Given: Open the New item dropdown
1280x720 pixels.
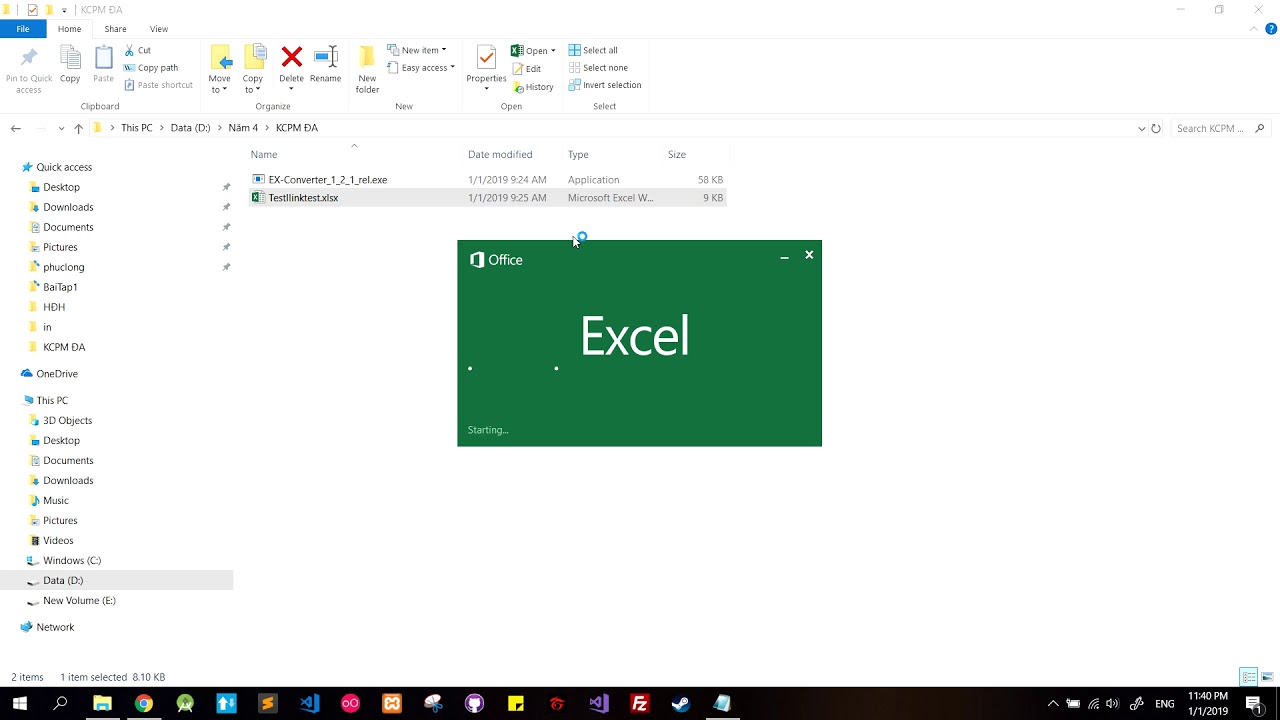Looking at the screenshot, I should [x=418, y=50].
